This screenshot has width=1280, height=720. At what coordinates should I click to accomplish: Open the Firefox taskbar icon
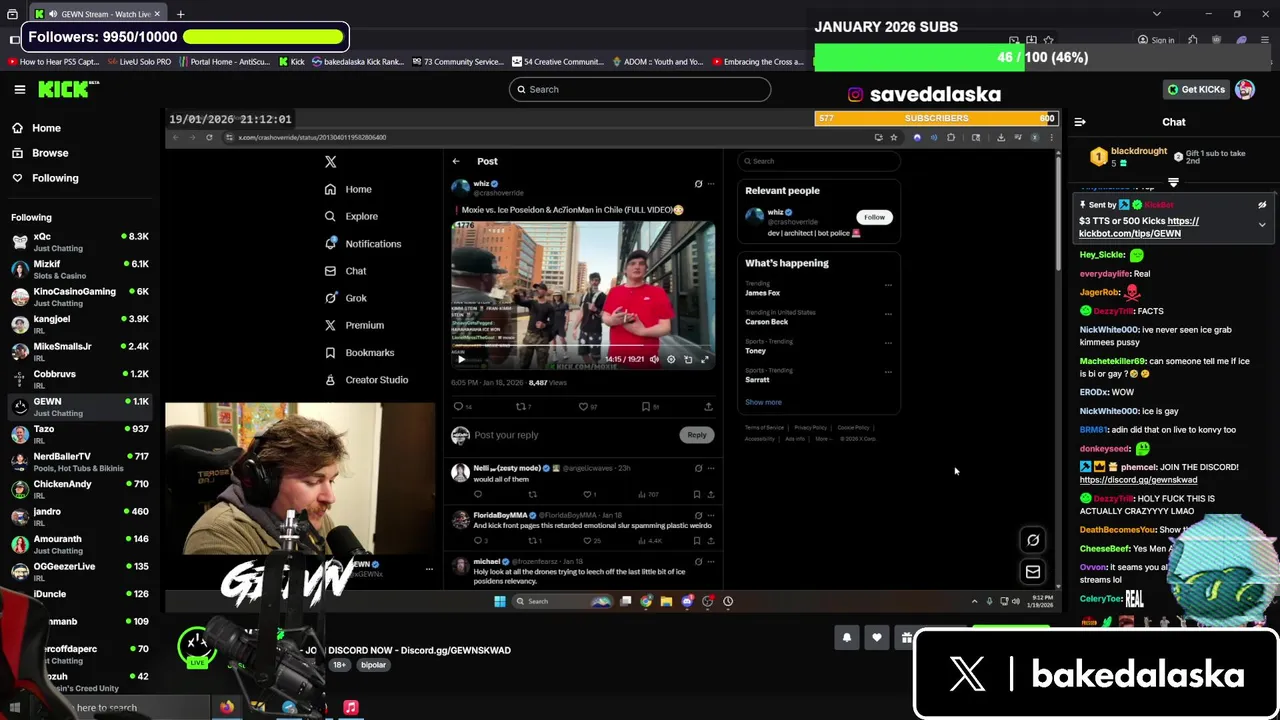tap(227, 707)
